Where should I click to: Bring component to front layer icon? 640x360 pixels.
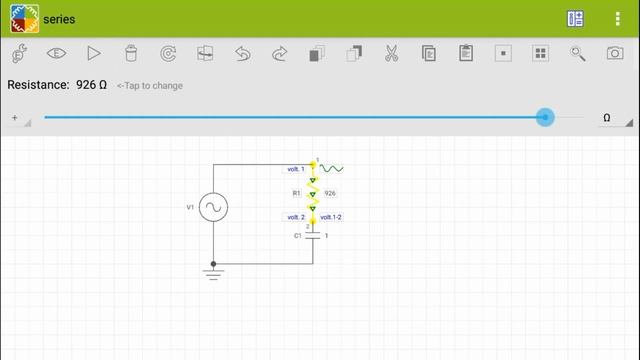tap(354, 53)
